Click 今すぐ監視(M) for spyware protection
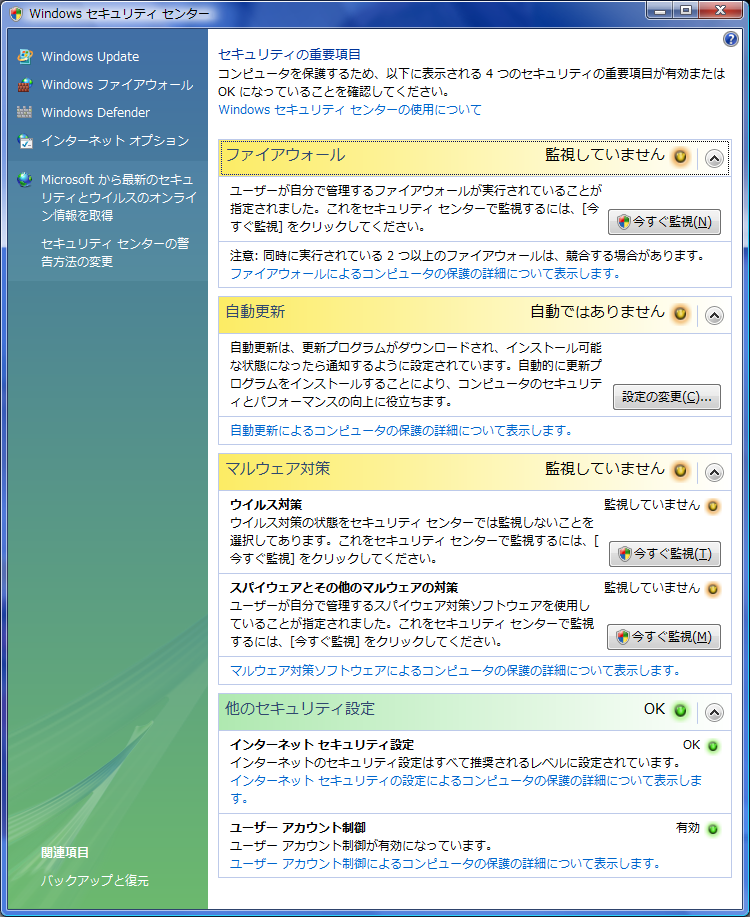 (663, 637)
